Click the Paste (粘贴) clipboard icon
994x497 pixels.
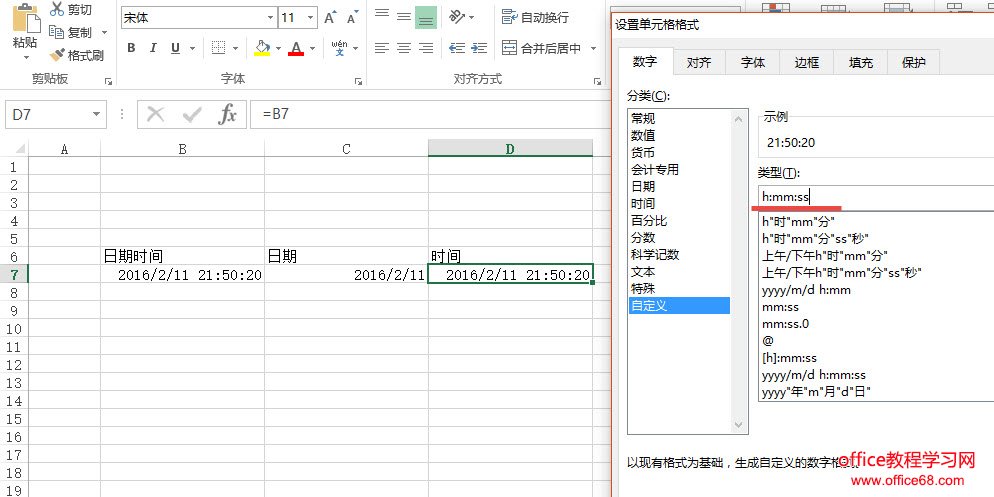pyautogui.click(x=25, y=18)
